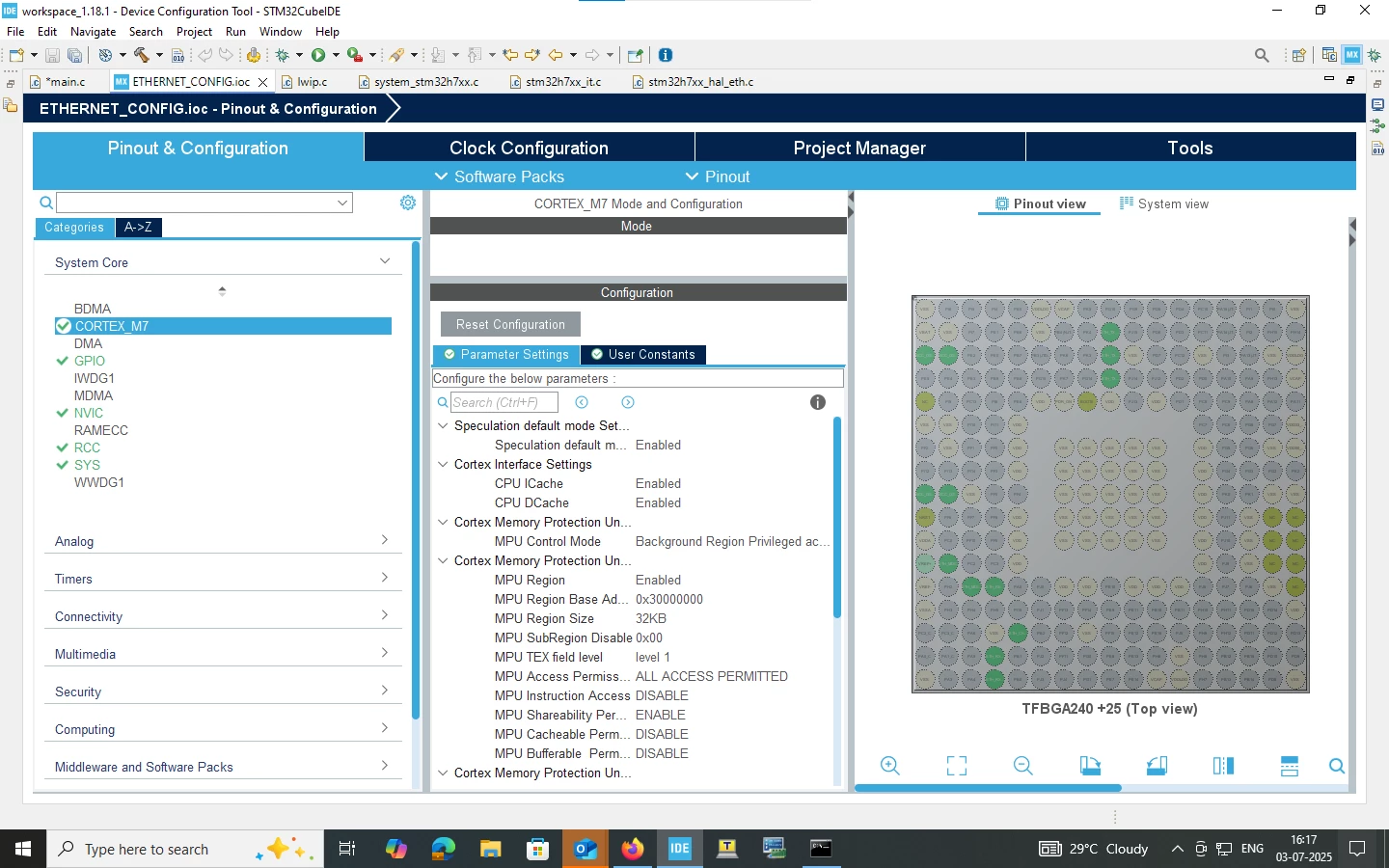Open the STM32CubeIDE taskbar app
The width and height of the screenshot is (1389, 868).
(x=680, y=849)
